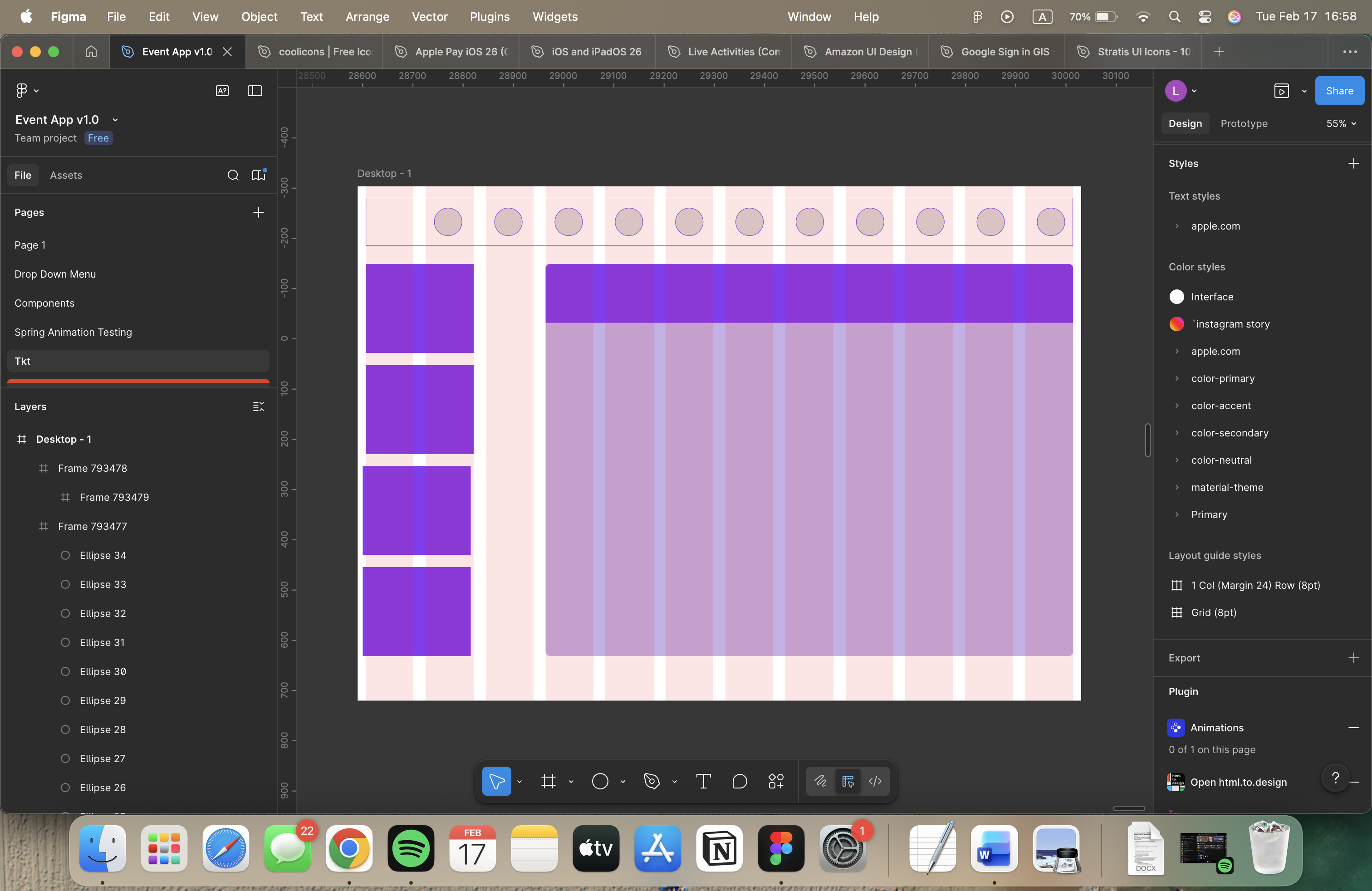Toggle the sidebar panel icon
This screenshot has width=1372, height=891.
(255, 90)
